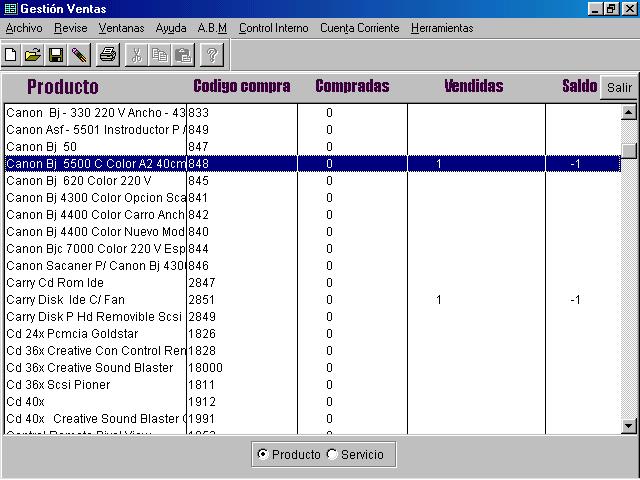Click Saldo value -1 in Carry Disk row
640x480 pixels.
tap(575, 300)
